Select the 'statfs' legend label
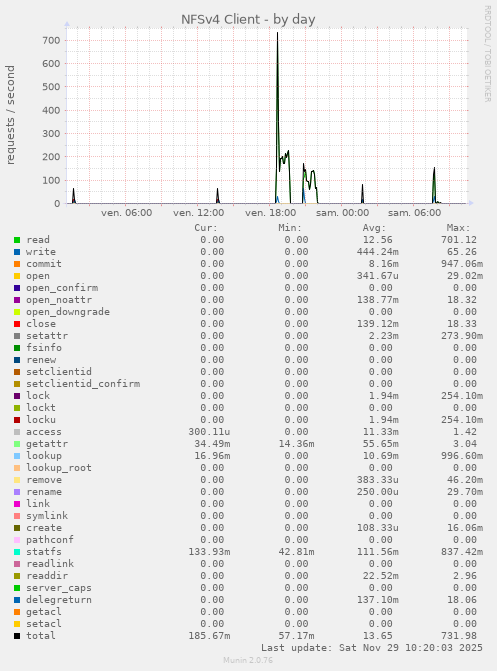497x671 pixels. 44,552
